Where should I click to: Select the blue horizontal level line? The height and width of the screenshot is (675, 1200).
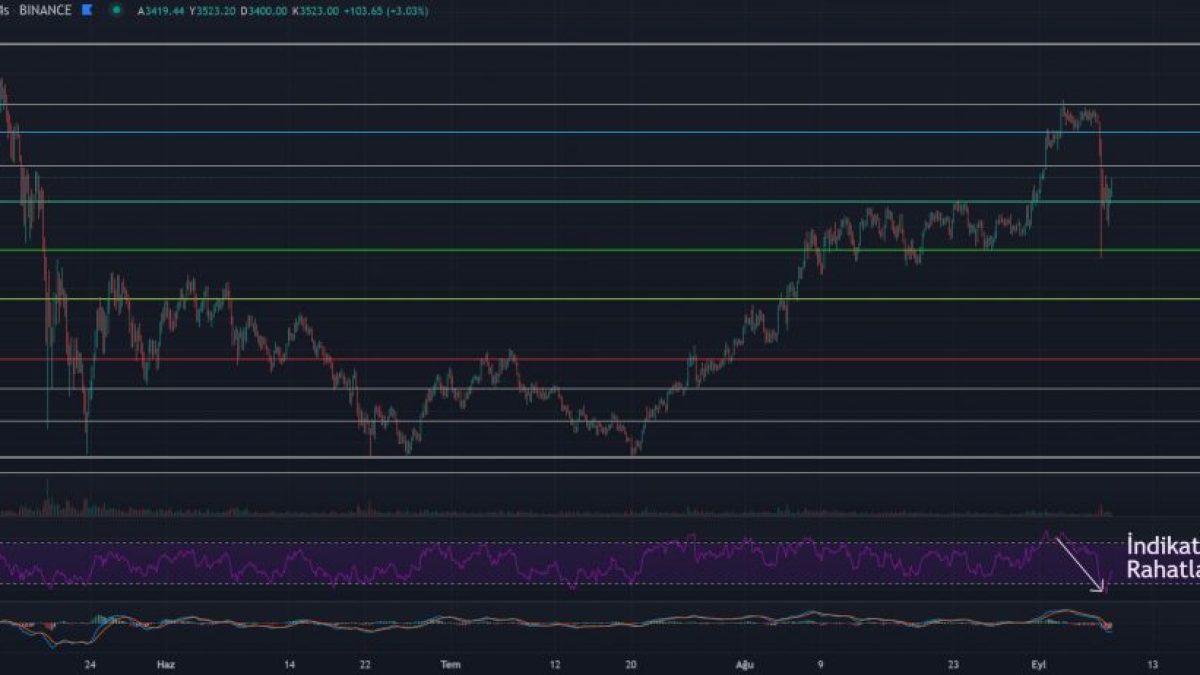600,132
